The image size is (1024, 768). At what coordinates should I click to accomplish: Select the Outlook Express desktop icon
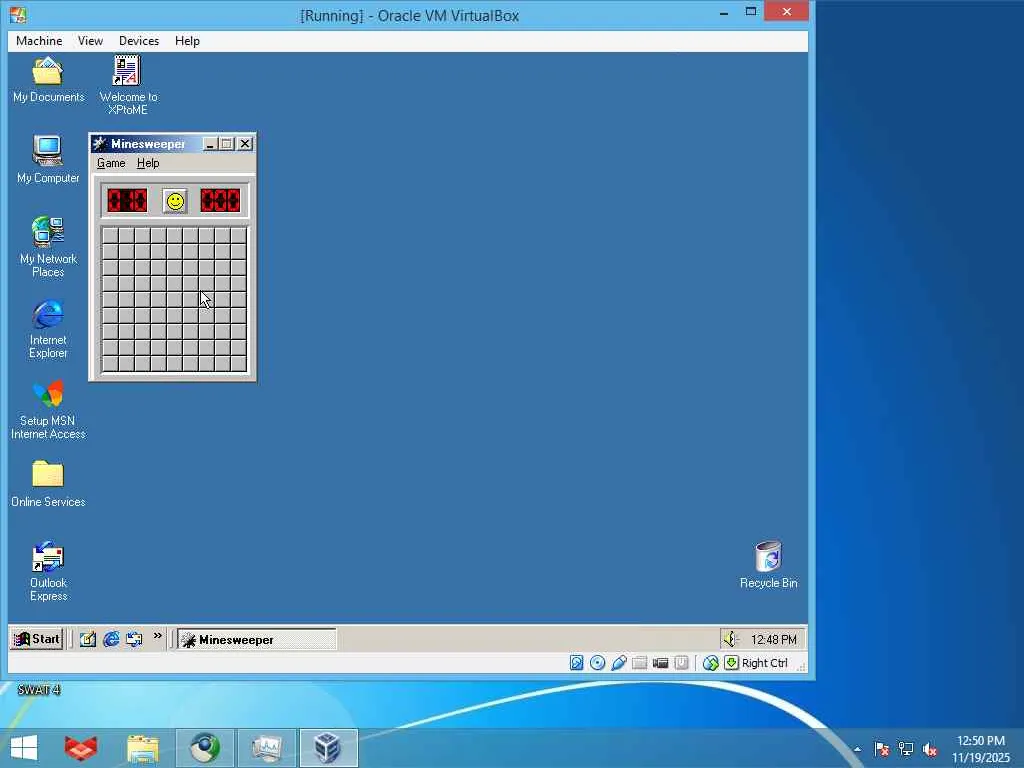coord(48,571)
